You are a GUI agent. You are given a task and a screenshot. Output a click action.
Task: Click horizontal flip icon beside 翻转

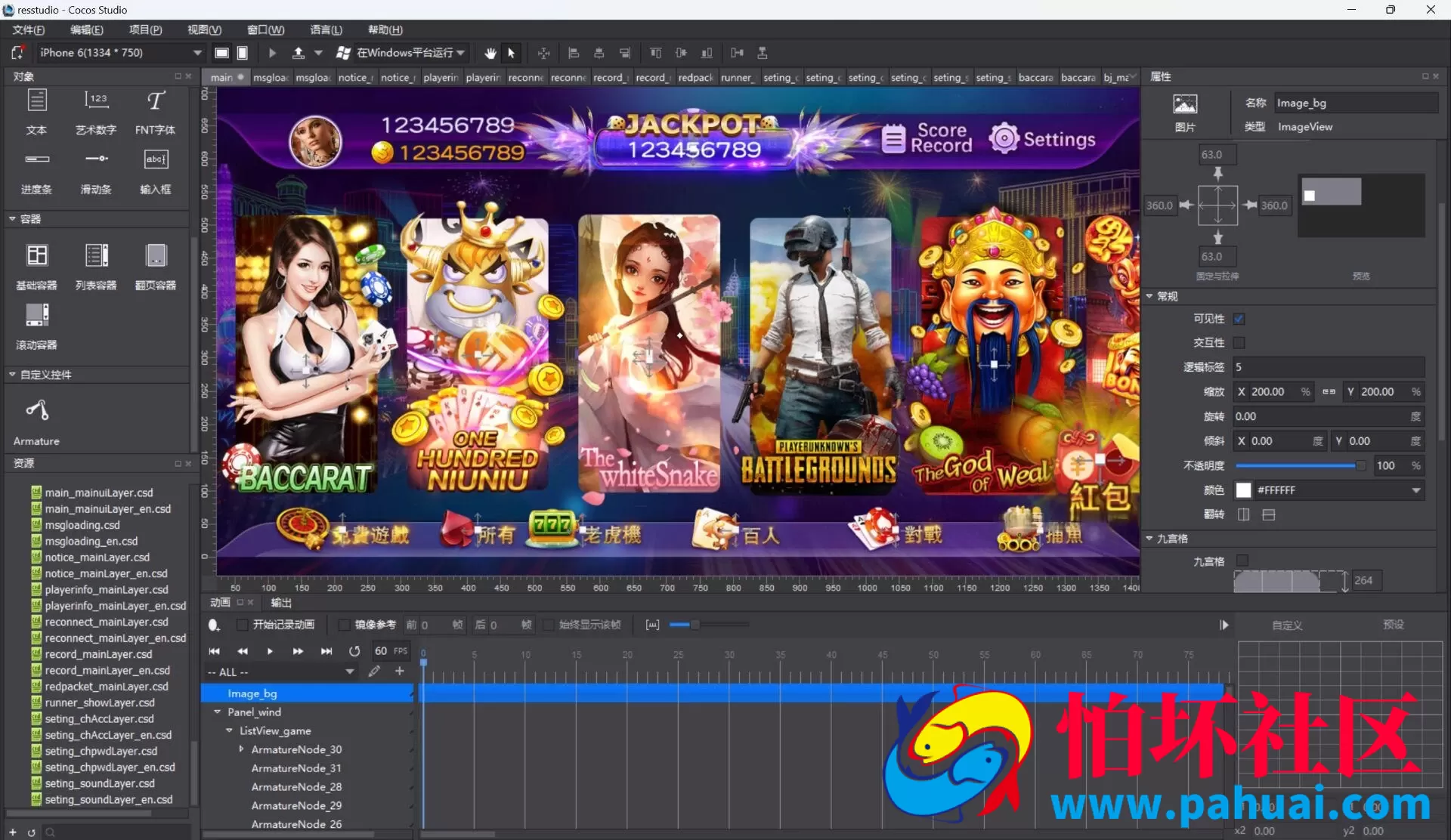[x=1244, y=514]
